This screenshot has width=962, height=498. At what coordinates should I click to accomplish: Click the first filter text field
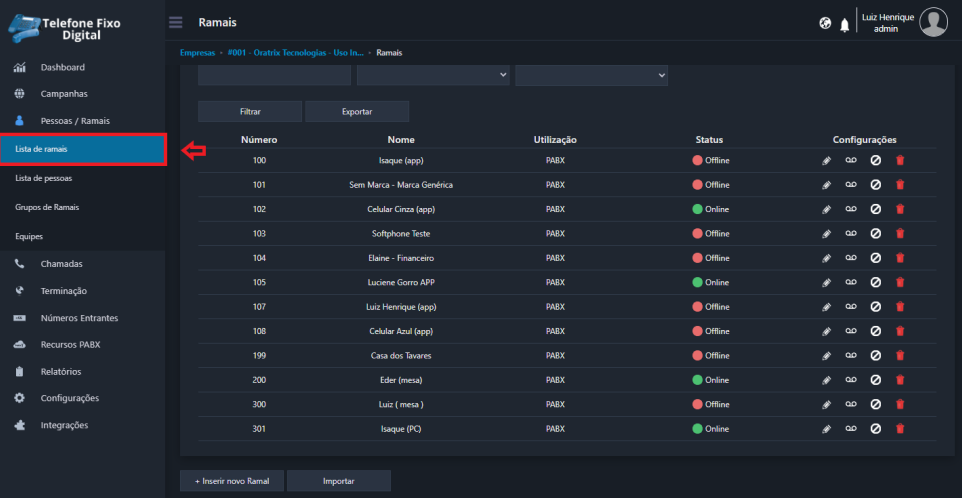(274, 75)
